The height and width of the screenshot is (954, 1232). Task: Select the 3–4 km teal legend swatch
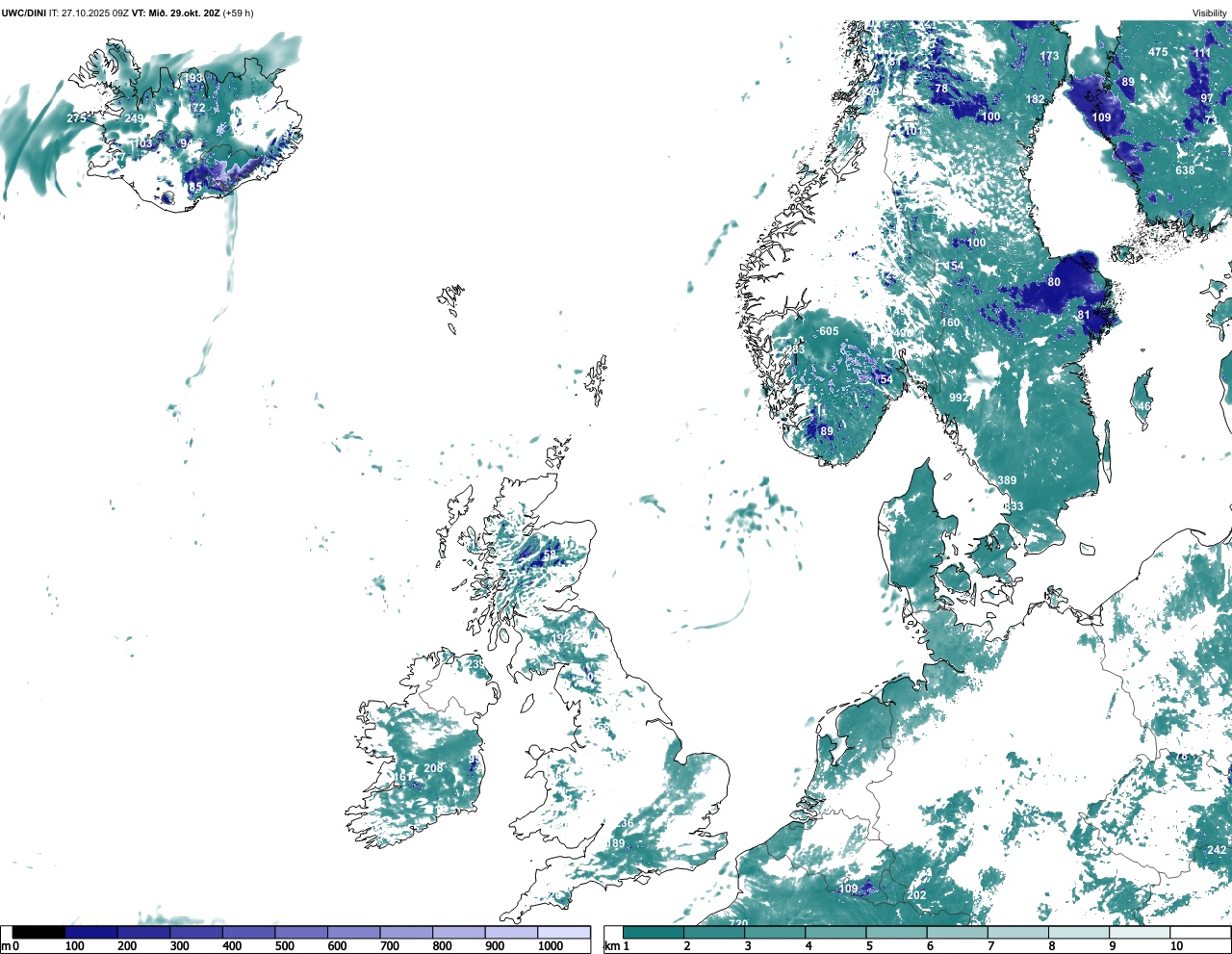(775, 932)
